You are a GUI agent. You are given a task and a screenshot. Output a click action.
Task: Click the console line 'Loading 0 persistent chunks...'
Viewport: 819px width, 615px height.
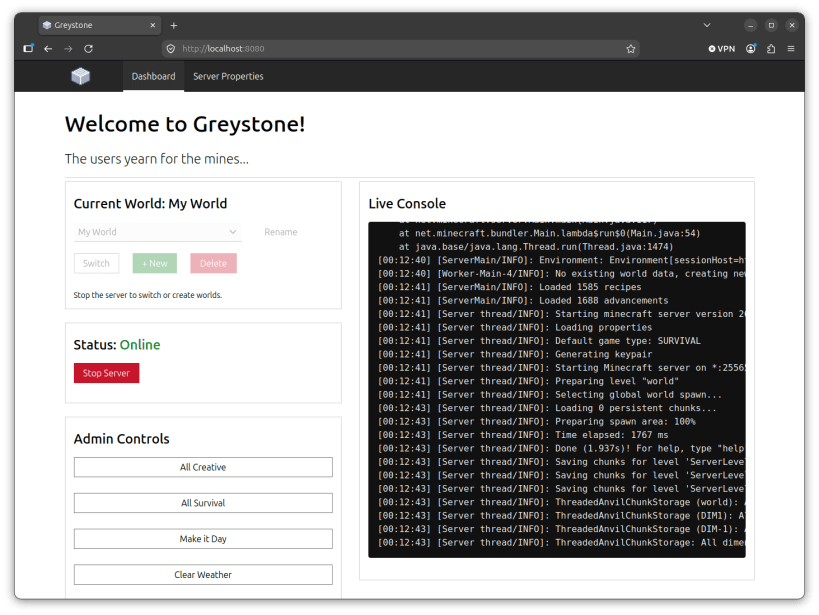(x=636, y=408)
